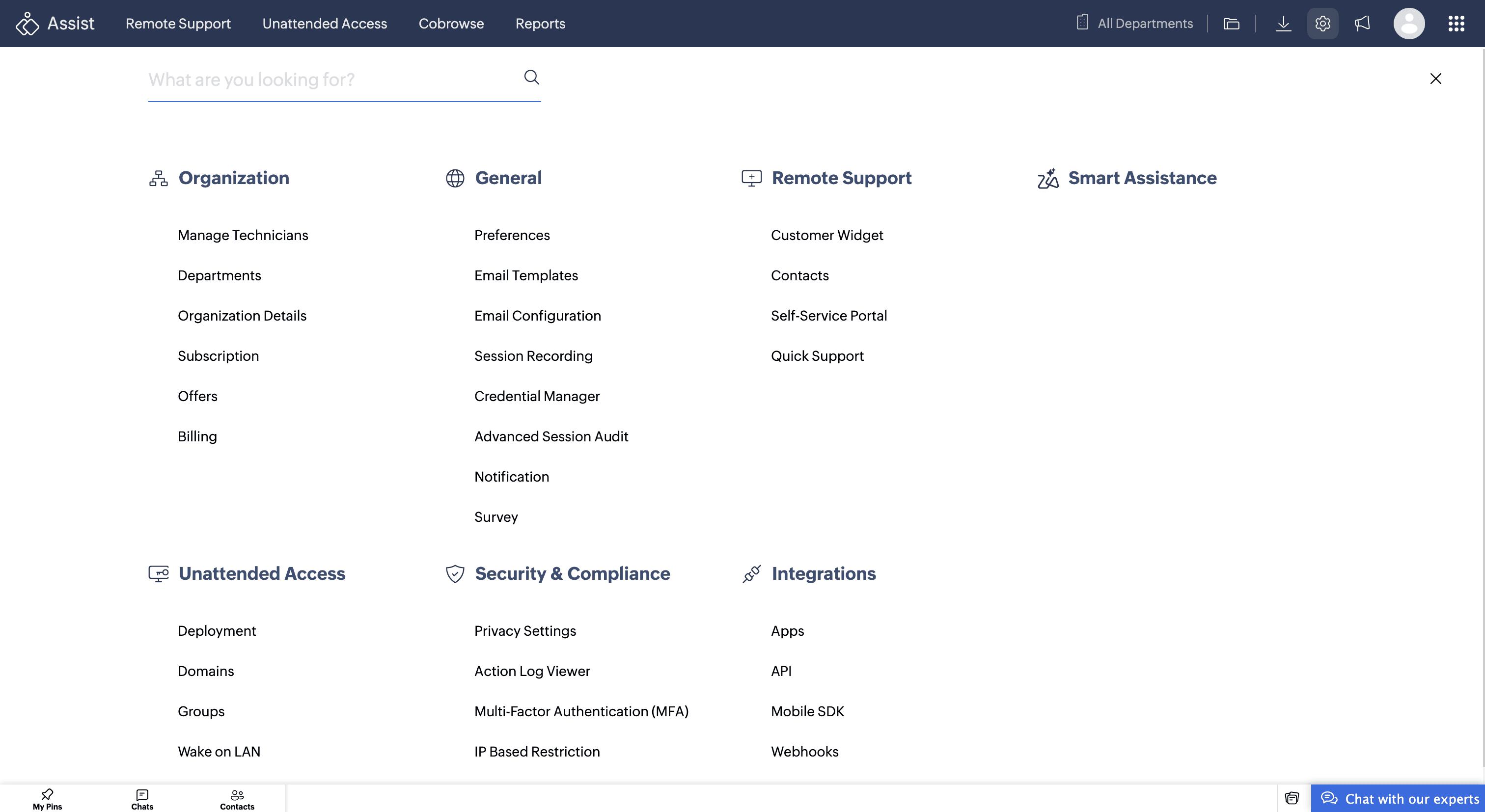Switch to the Unattended Access tab
Image resolution: width=1485 pixels, height=812 pixels.
[325, 24]
